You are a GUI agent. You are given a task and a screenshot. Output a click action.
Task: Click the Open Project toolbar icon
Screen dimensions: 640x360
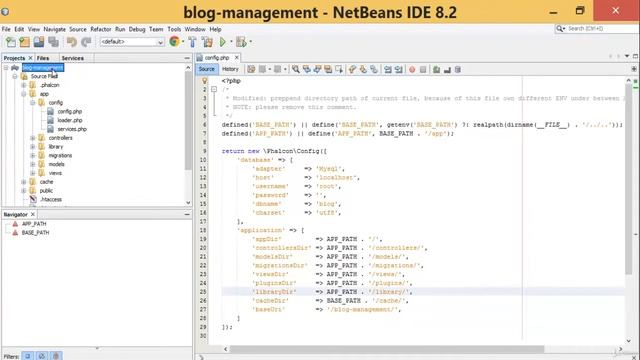(39, 42)
